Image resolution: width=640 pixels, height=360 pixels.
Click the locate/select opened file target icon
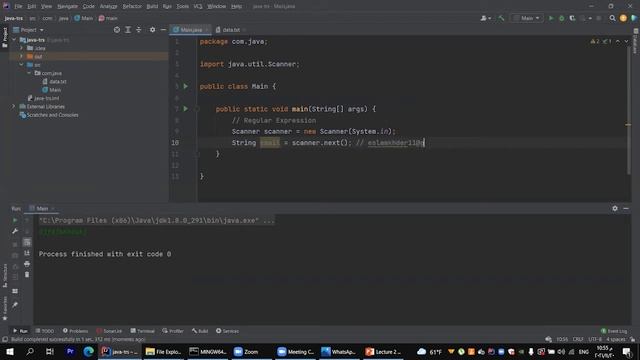point(117,30)
